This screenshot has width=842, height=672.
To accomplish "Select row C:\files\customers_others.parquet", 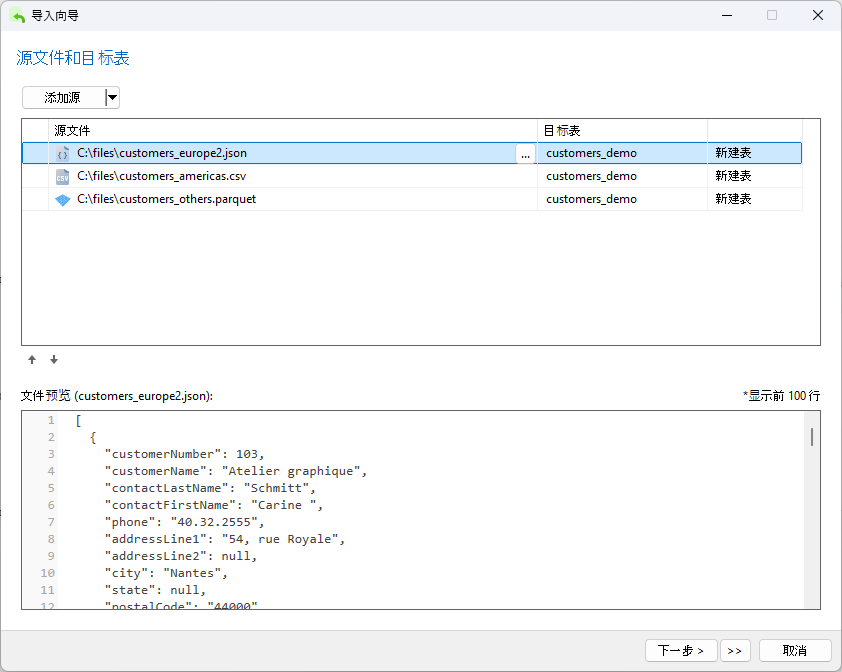I will tap(412, 199).
